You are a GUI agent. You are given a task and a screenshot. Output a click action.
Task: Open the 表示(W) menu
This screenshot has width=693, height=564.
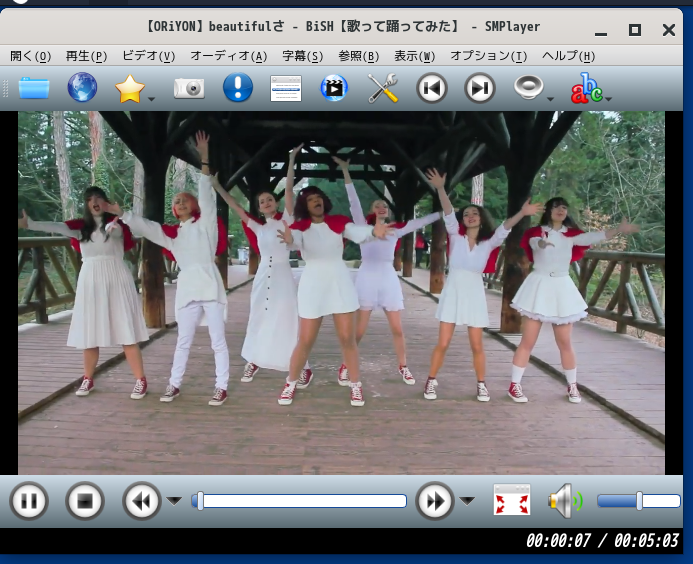click(415, 56)
